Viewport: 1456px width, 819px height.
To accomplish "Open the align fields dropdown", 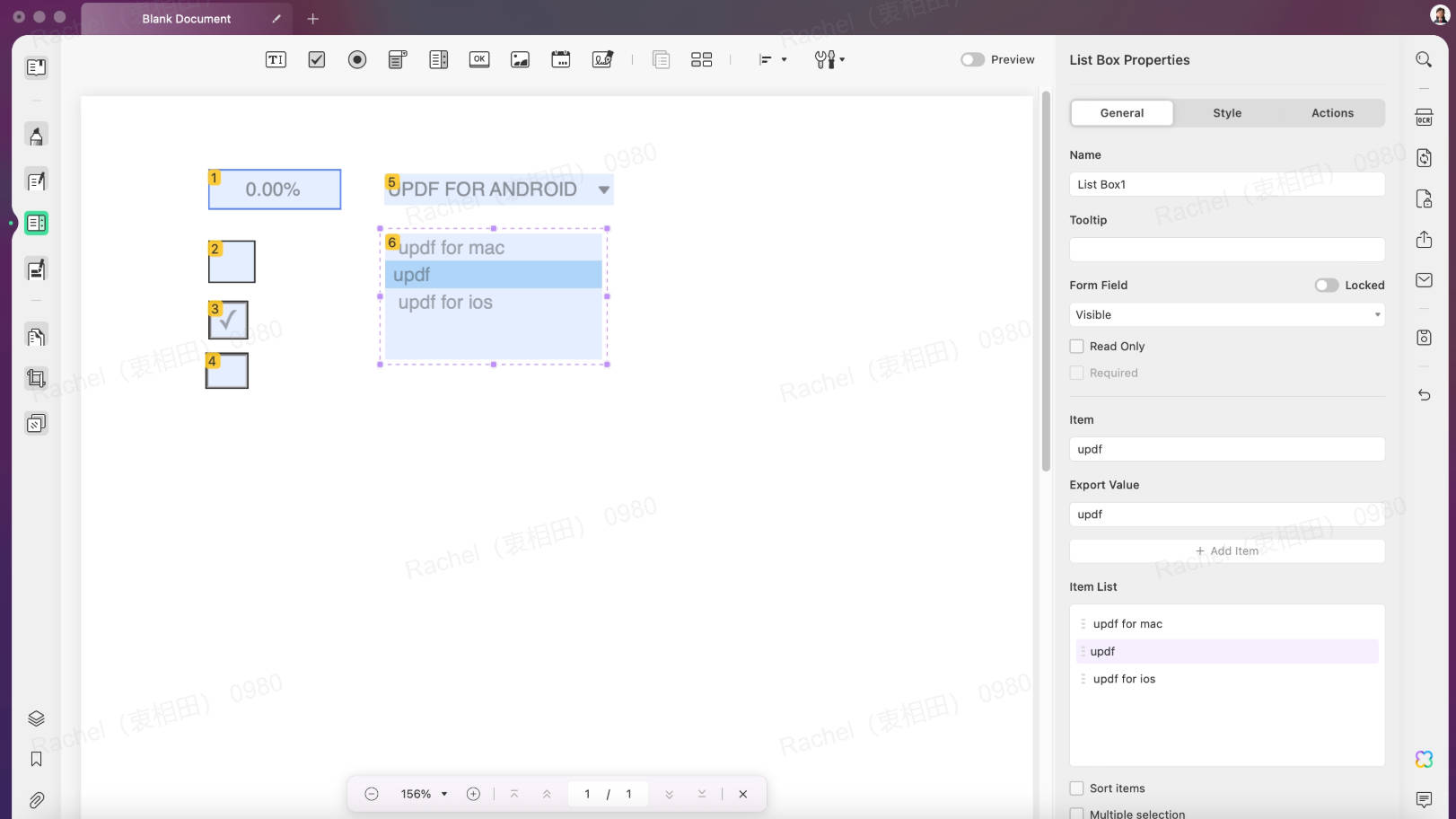I will pos(772,59).
